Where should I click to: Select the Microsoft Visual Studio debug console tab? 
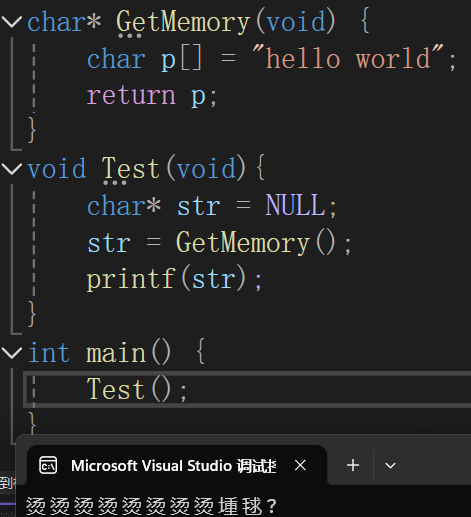coord(177,465)
